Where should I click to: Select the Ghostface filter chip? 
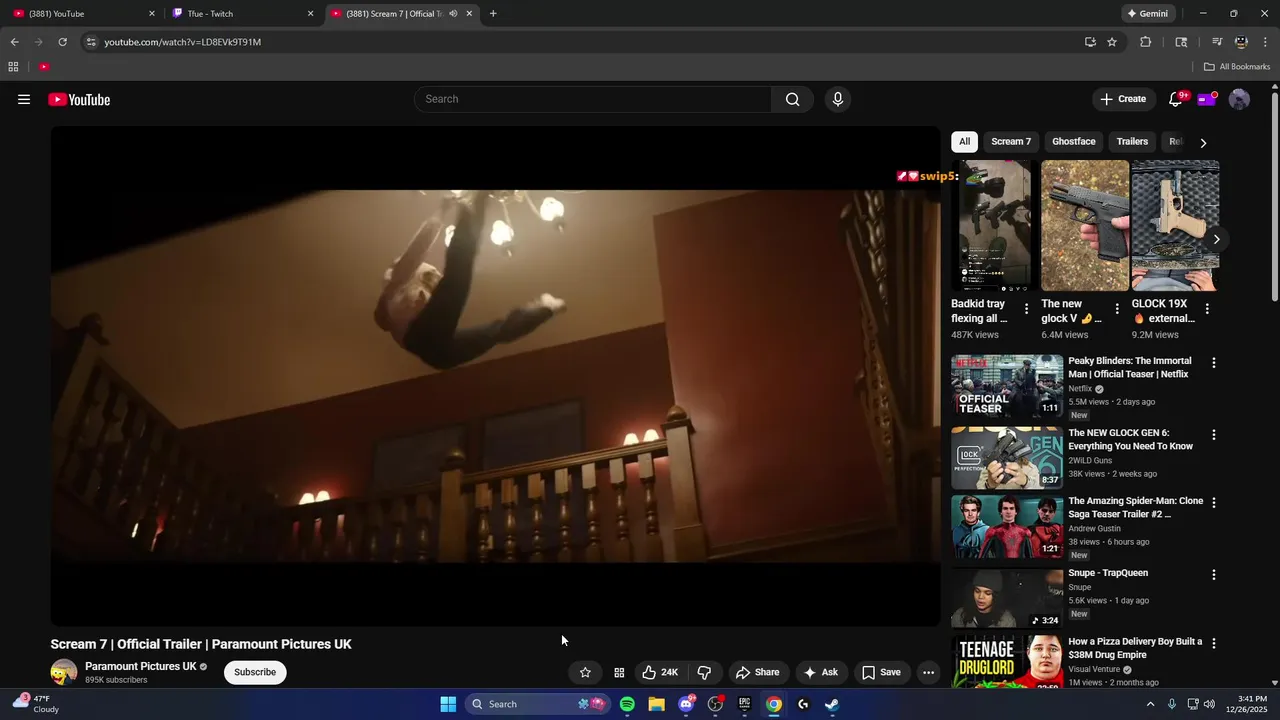point(1074,142)
